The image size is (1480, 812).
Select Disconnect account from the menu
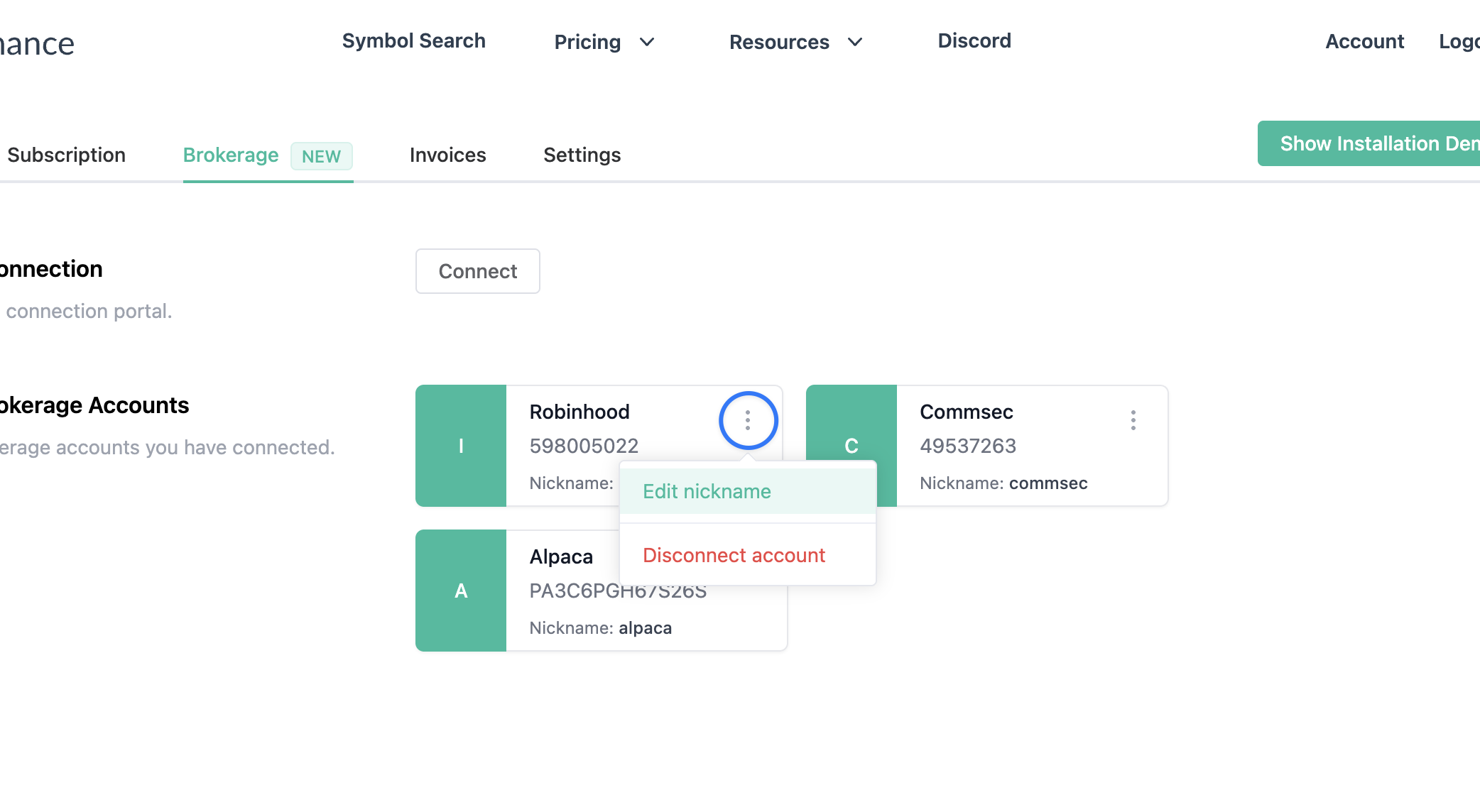(734, 555)
